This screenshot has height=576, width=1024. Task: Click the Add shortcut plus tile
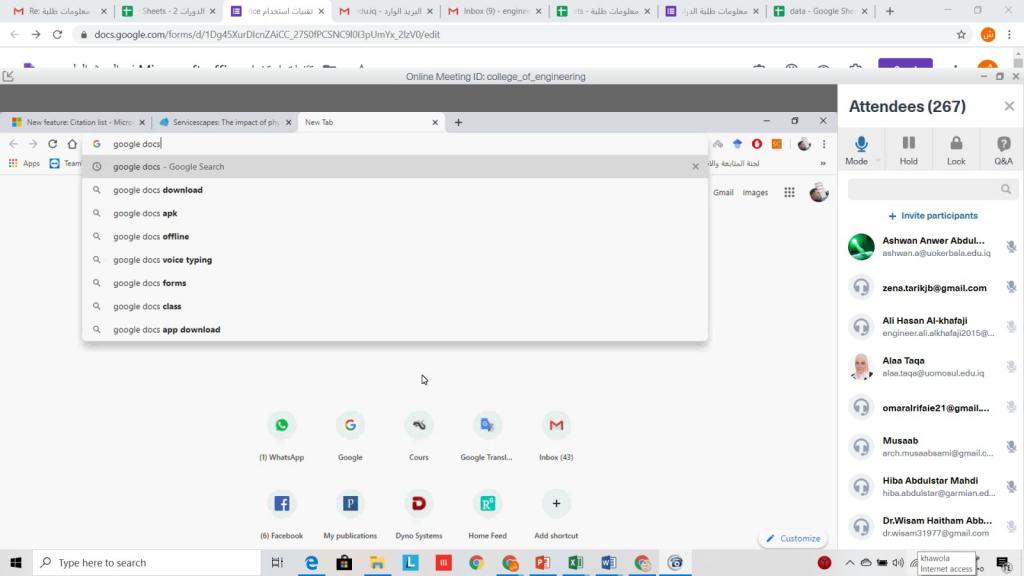click(x=556, y=503)
